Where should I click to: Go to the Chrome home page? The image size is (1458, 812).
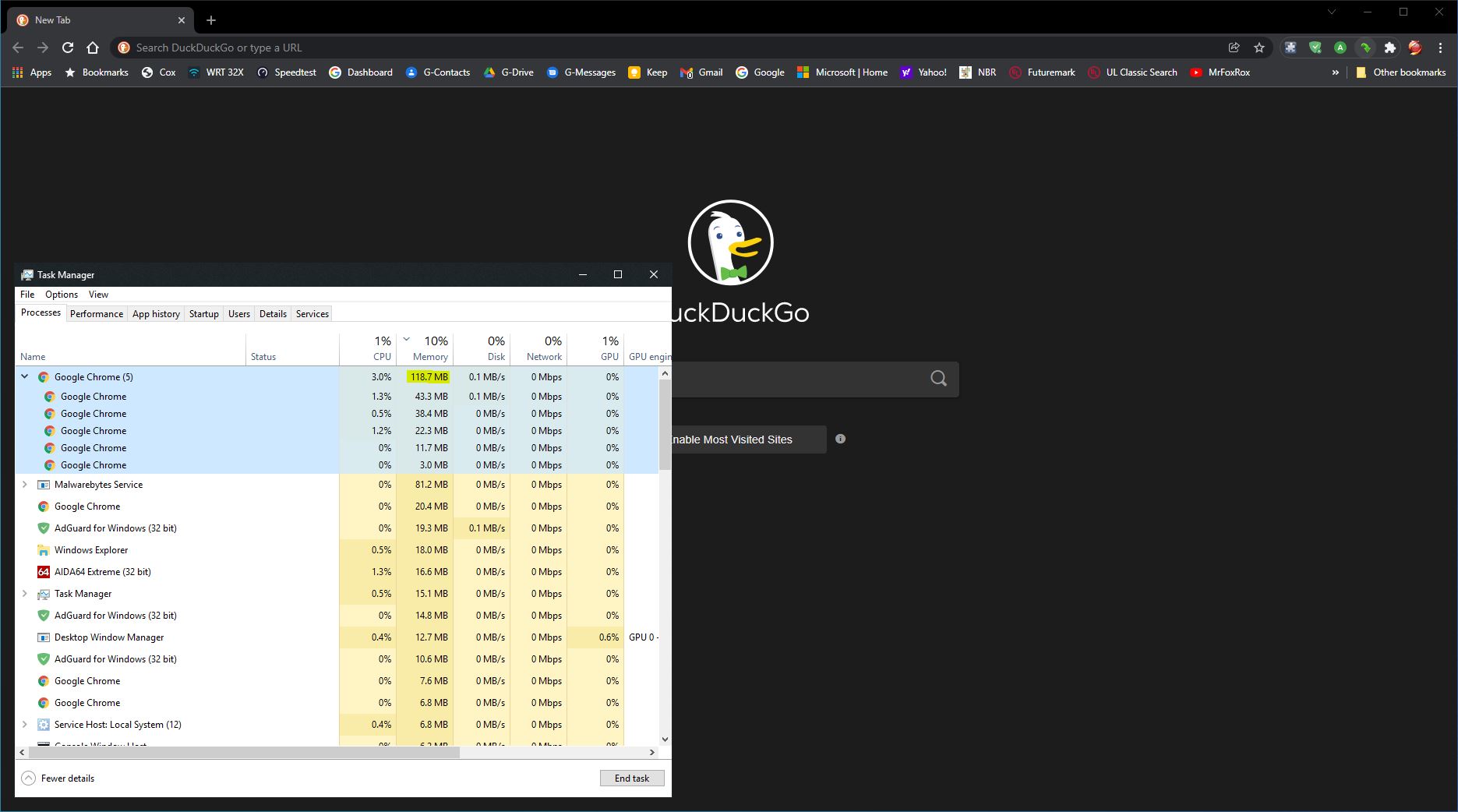tap(93, 48)
